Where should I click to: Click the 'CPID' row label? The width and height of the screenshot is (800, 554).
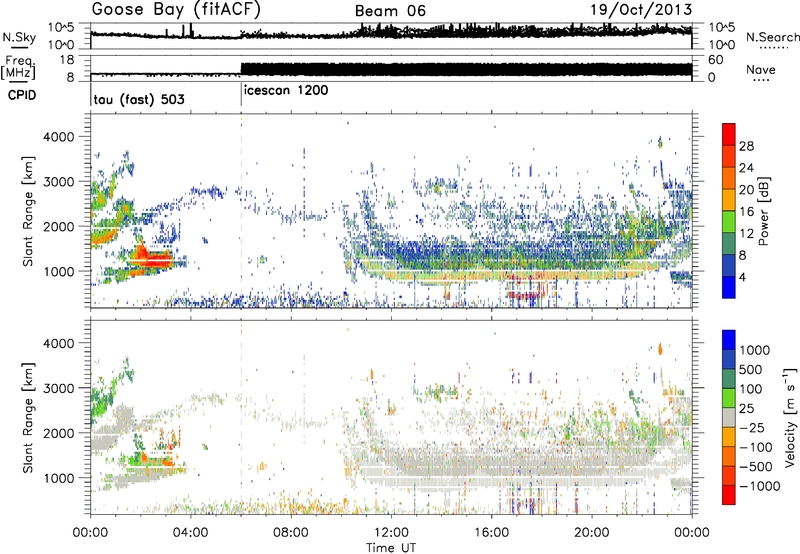click(22, 95)
